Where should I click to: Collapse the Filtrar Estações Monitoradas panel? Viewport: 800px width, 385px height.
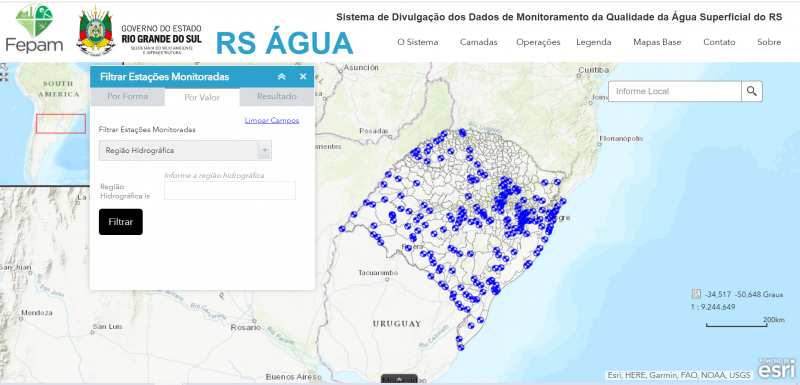(282, 76)
